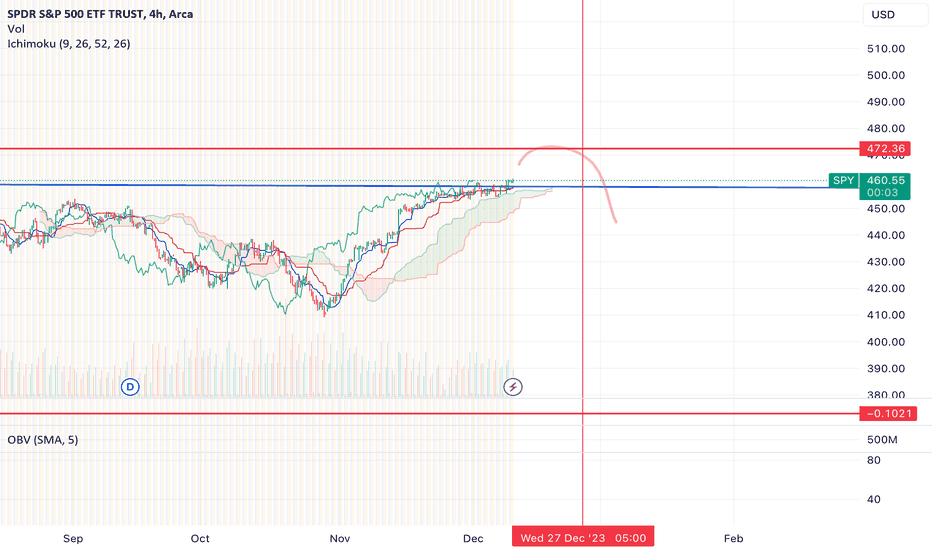Click the 480.00 price axis label
This screenshot has width=932, height=550.
pos(886,128)
